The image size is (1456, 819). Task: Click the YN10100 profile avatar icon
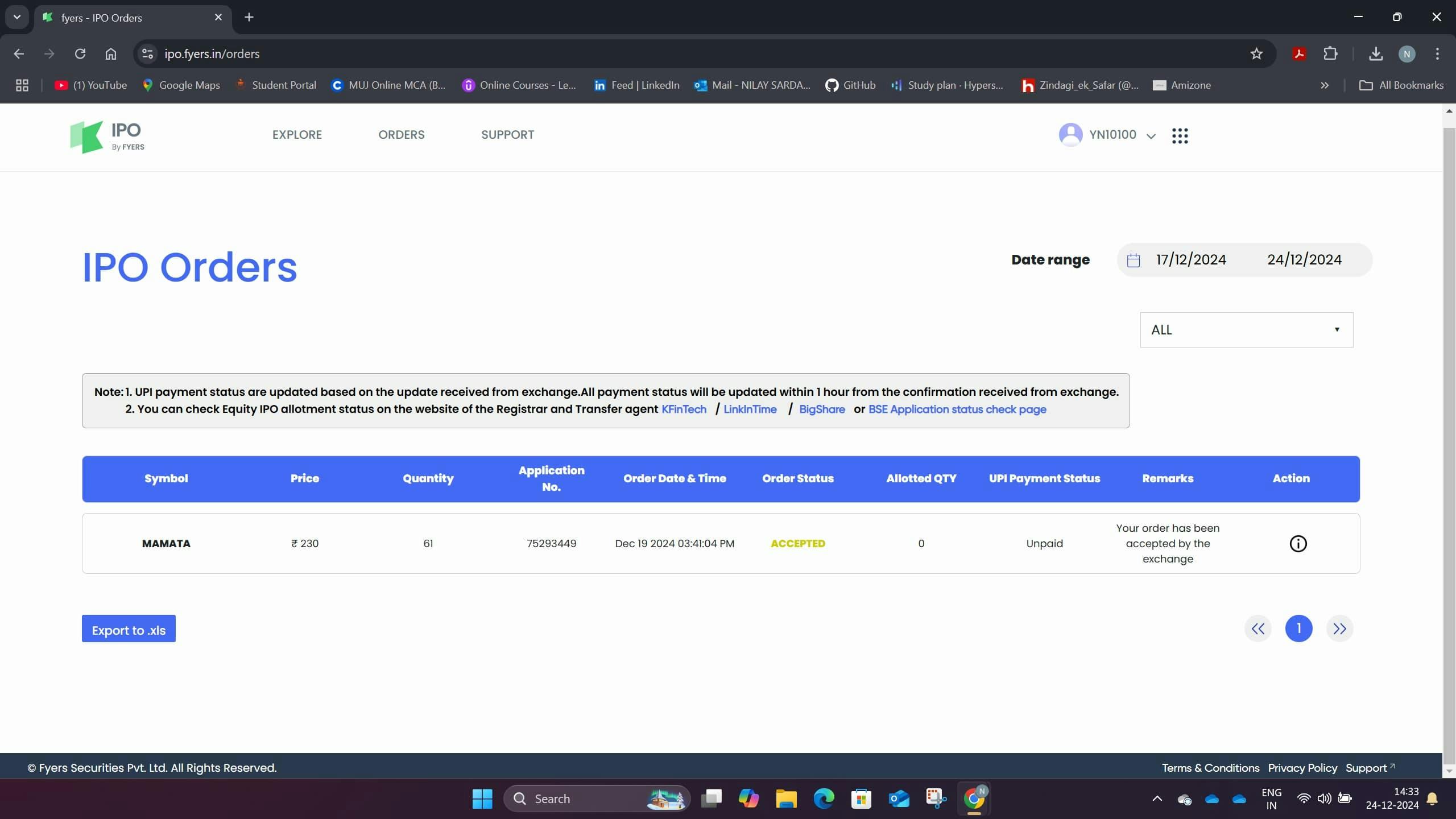pos(1072,135)
